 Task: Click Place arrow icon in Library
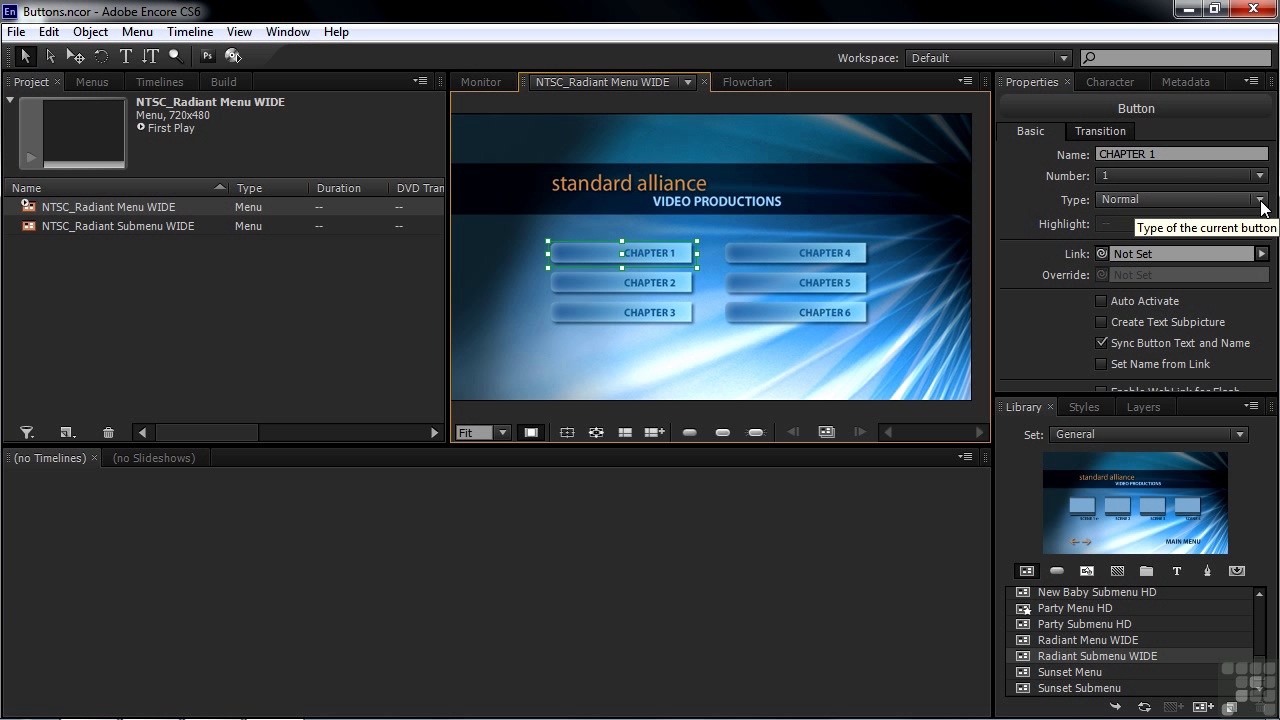click(x=1116, y=707)
